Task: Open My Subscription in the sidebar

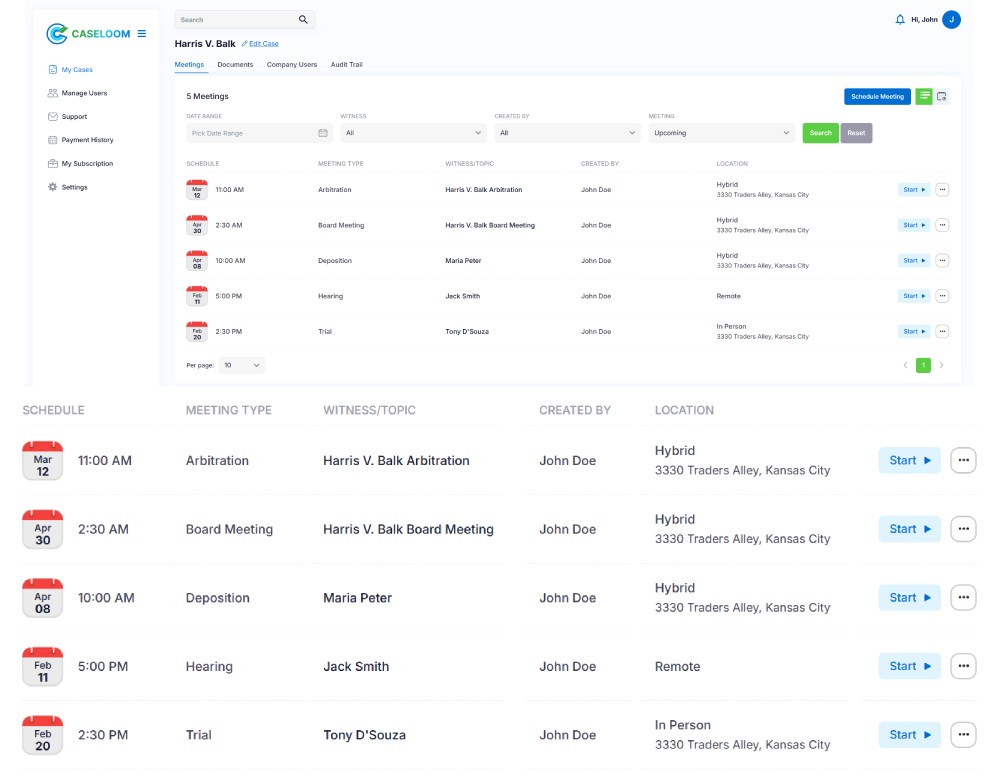Action: click(87, 164)
